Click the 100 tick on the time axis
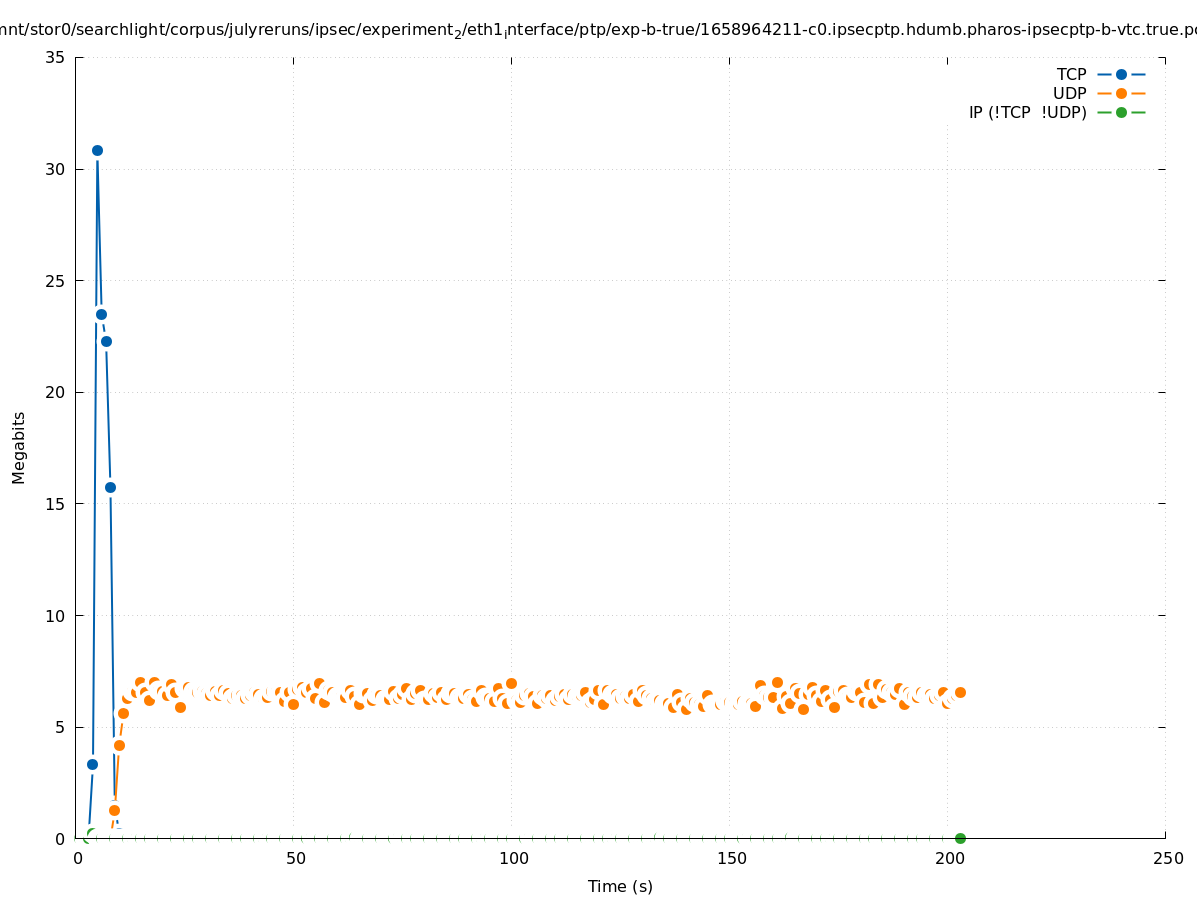1197x900 pixels. coord(513,859)
